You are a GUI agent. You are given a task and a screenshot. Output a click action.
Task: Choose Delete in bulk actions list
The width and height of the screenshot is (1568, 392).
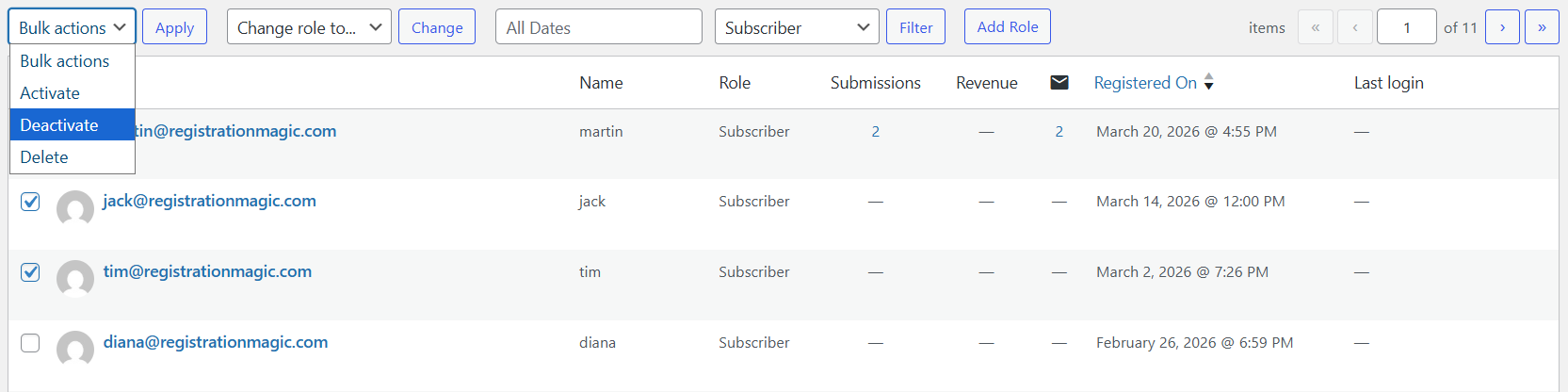[73, 157]
